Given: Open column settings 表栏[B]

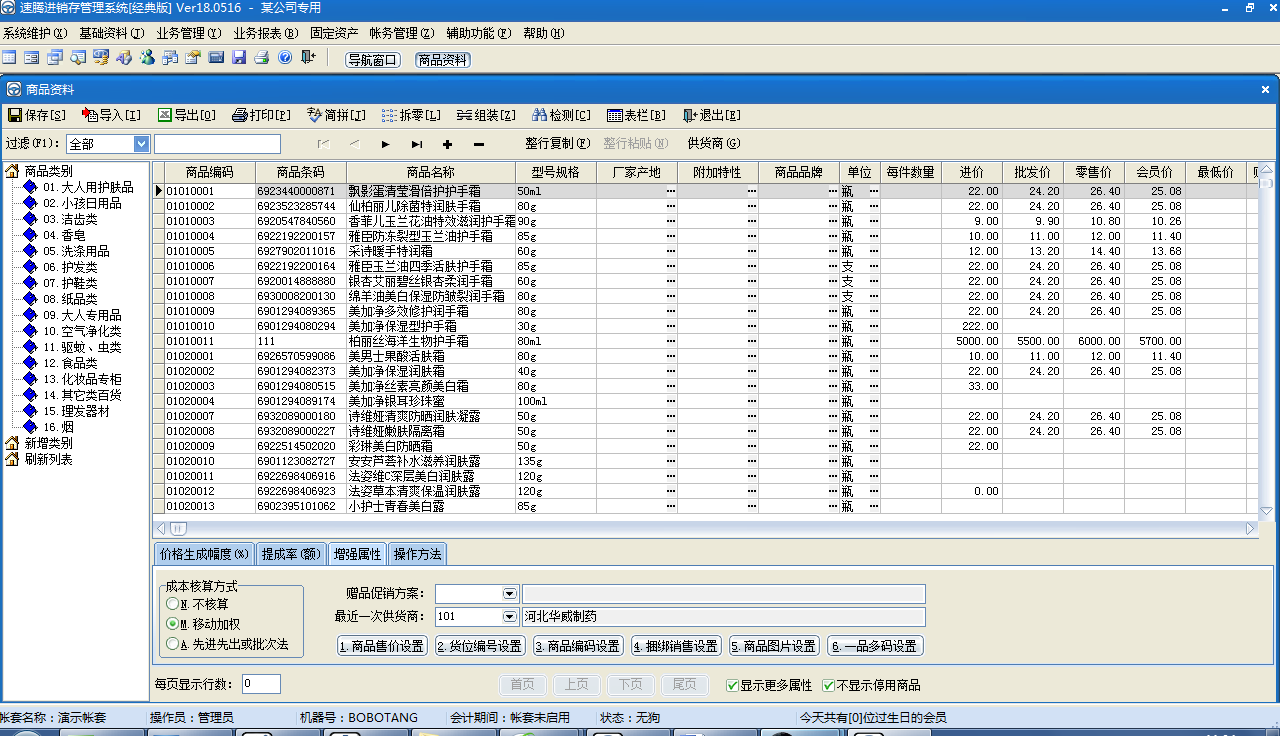Looking at the screenshot, I should 637,115.
